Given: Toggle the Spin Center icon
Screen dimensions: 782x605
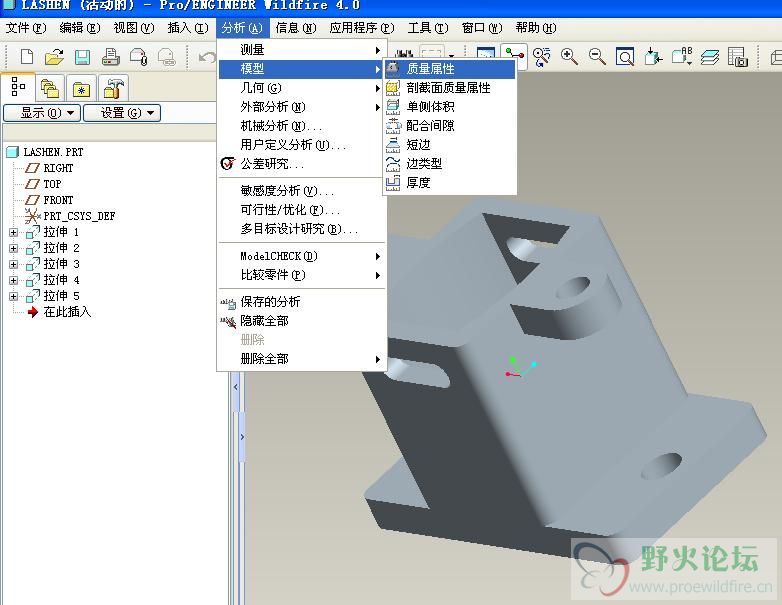Looking at the screenshot, I should pos(514,56).
